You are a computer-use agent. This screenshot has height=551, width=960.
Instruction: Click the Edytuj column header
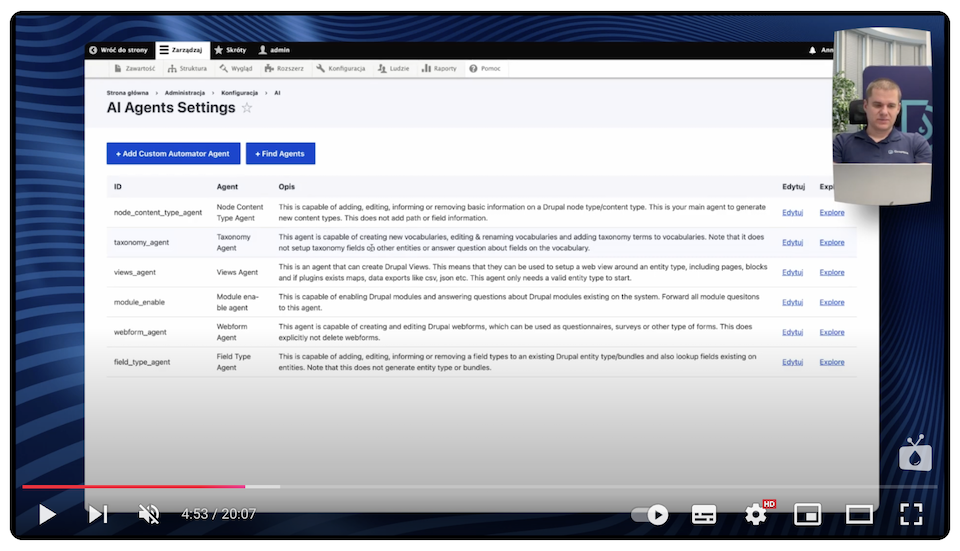793,187
